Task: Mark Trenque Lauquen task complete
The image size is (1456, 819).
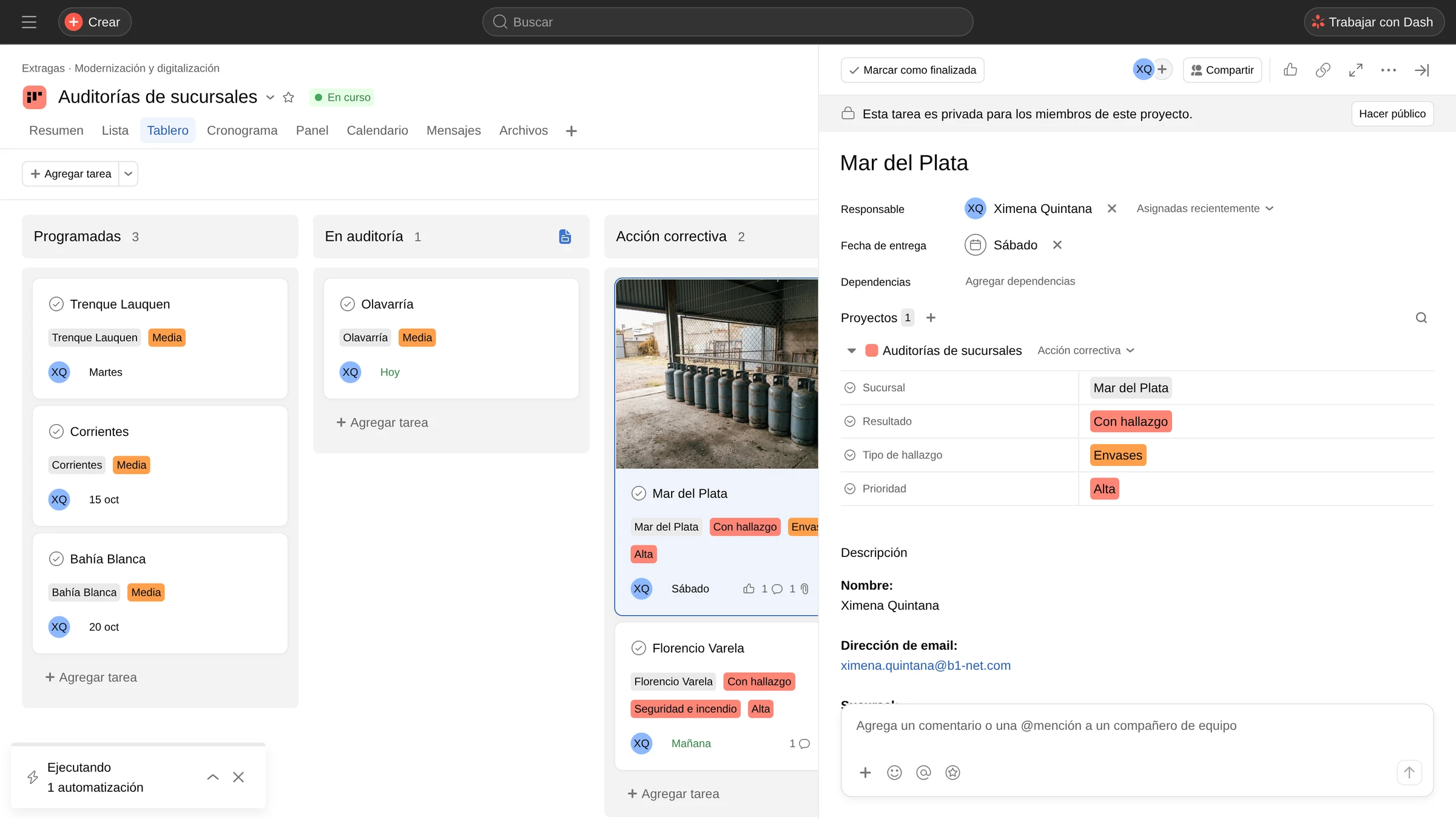Action: pos(56,304)
